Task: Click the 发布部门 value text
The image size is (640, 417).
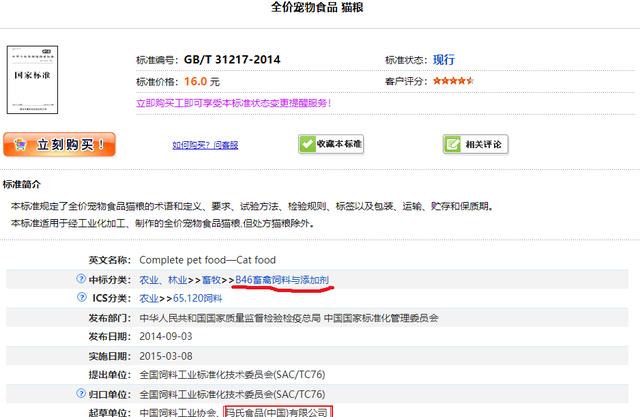Action: pos(289,318)
